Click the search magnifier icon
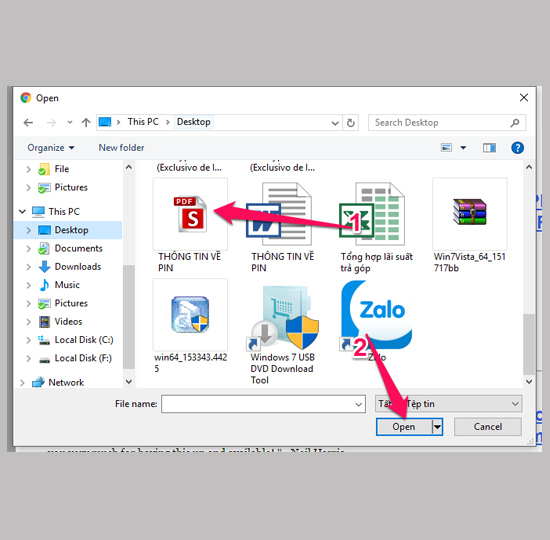The height and width of the screenshot is (540, 550). coord(515,123)
